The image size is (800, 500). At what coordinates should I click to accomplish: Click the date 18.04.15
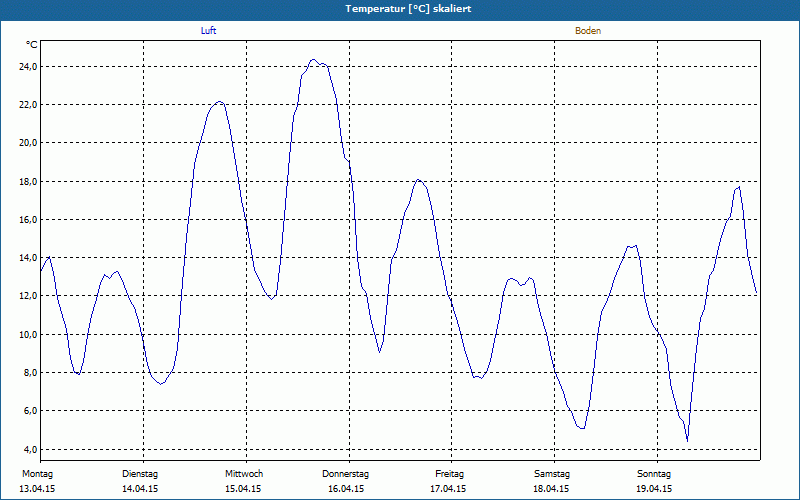551,489
